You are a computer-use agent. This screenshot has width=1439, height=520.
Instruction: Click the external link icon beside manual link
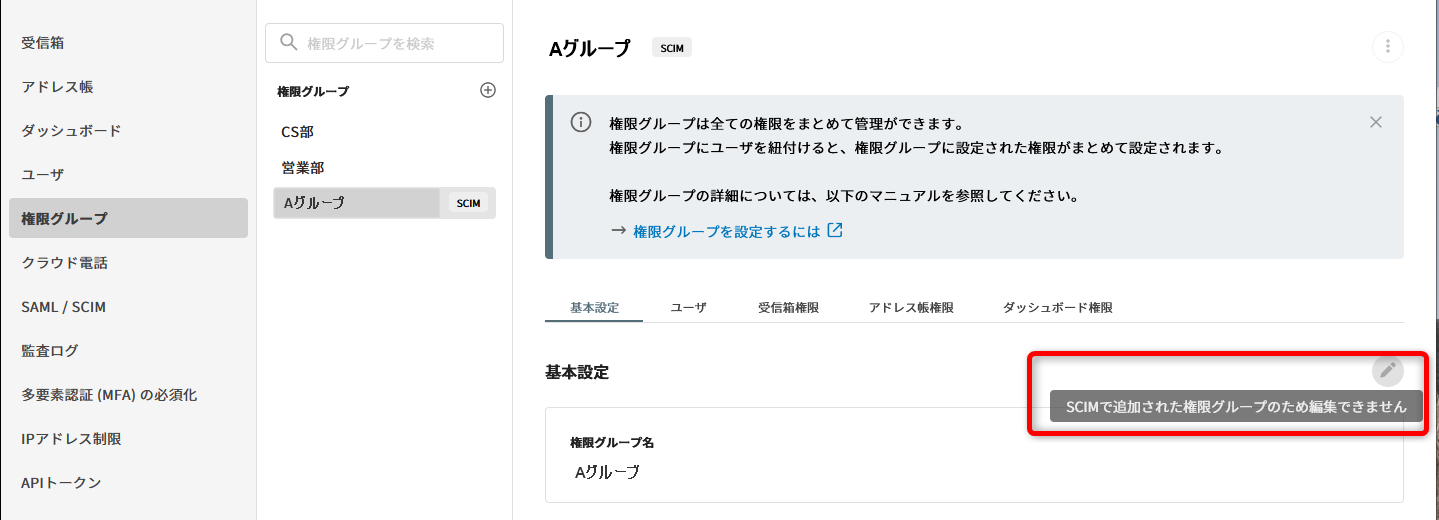click(835, 230)
